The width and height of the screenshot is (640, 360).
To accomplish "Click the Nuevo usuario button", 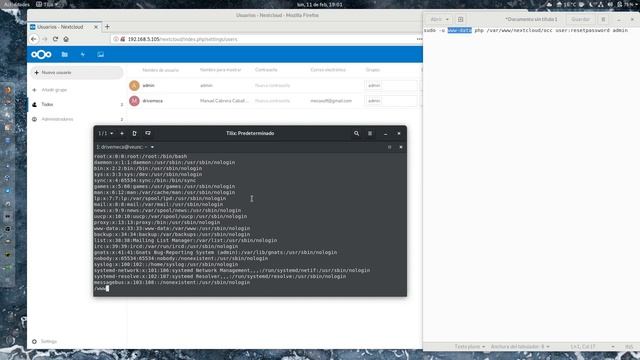I will coord(77,73).
